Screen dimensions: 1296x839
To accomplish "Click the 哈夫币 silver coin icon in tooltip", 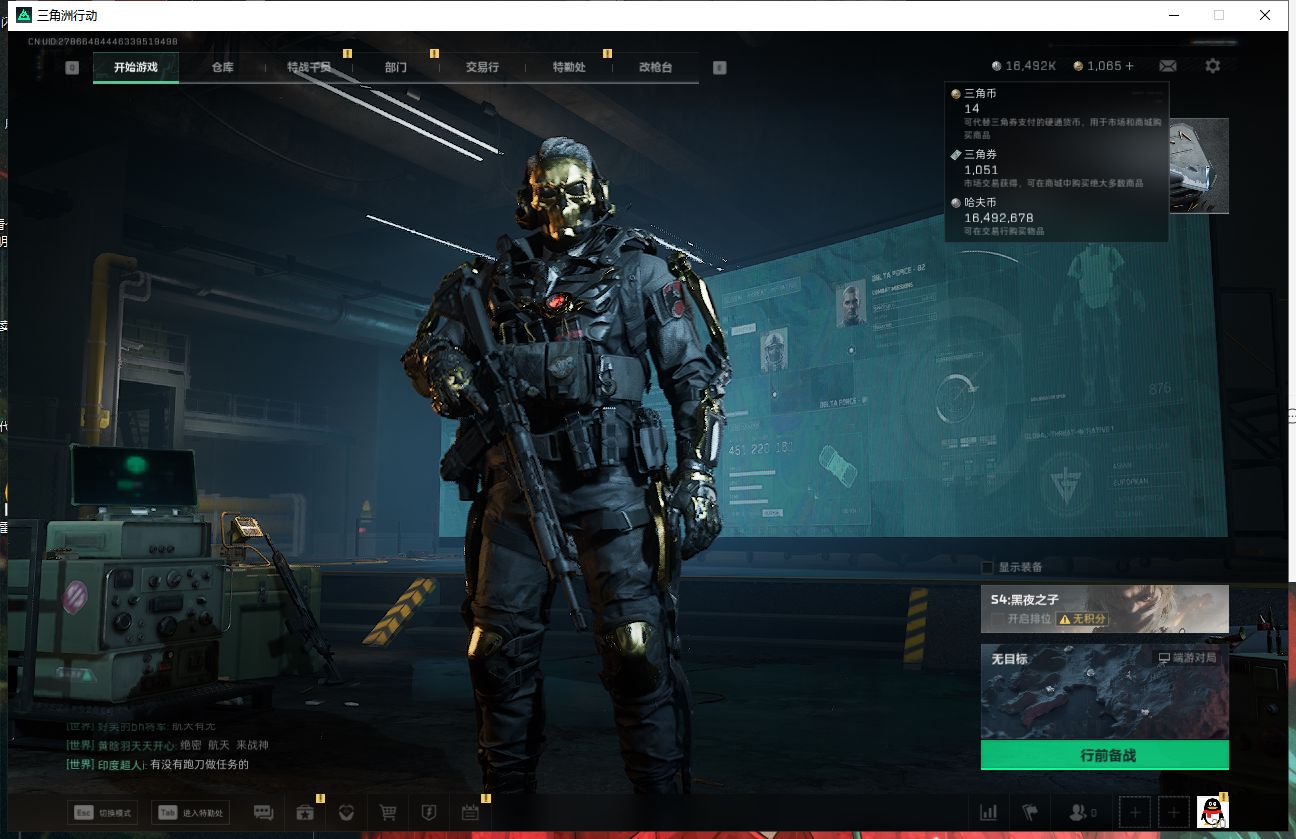I will 955,202.
